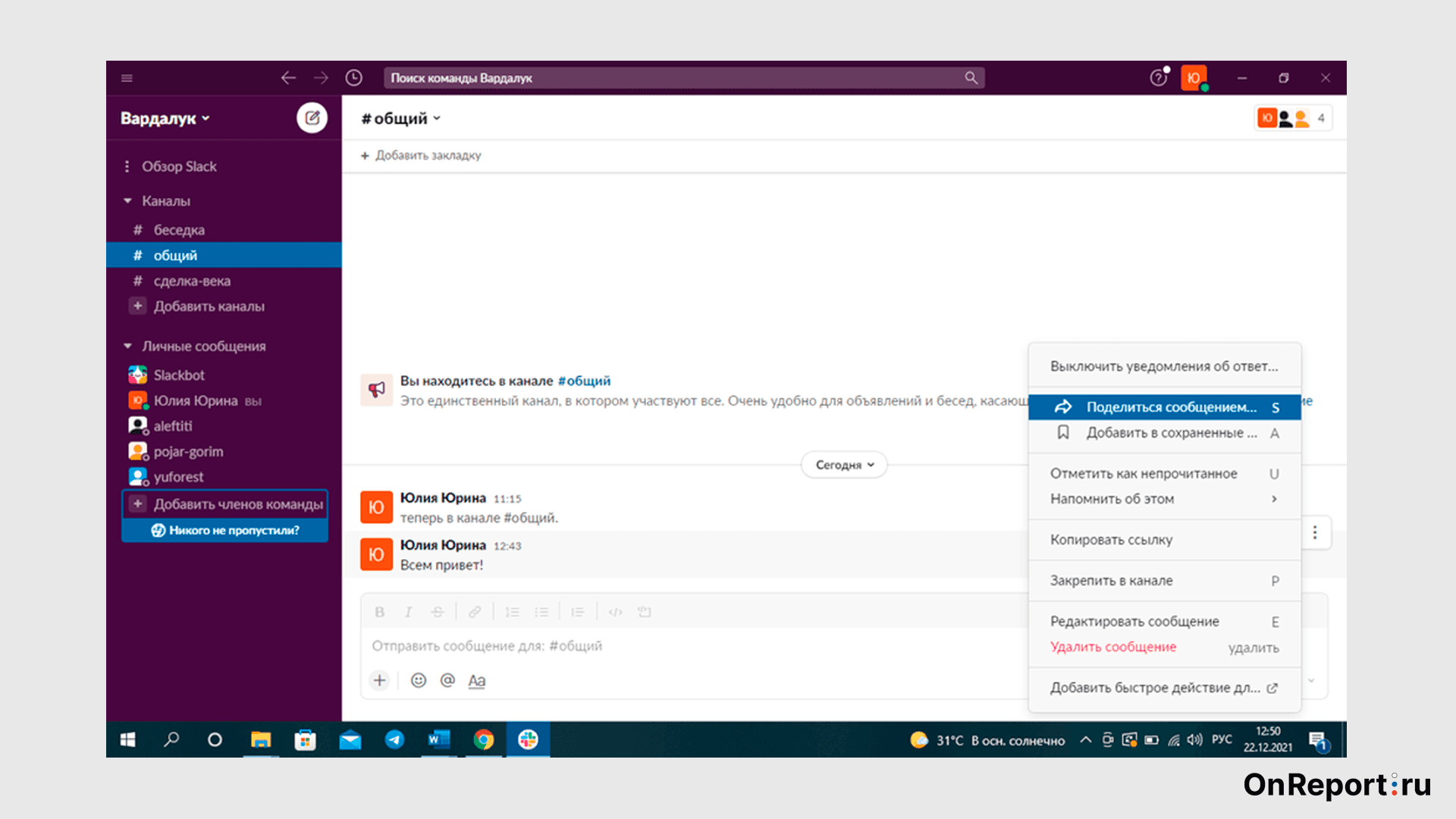1456x819 pixels.
Task: Open Telegram from the taskbar
Action: (394, 739)
